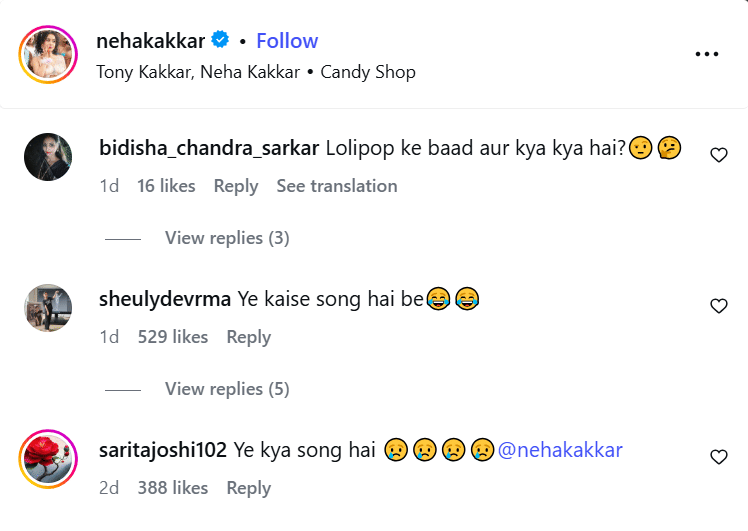Open the nehakakkar username in header
The image size is (748, 531).
pyautogui.click(x=150, y=41)
